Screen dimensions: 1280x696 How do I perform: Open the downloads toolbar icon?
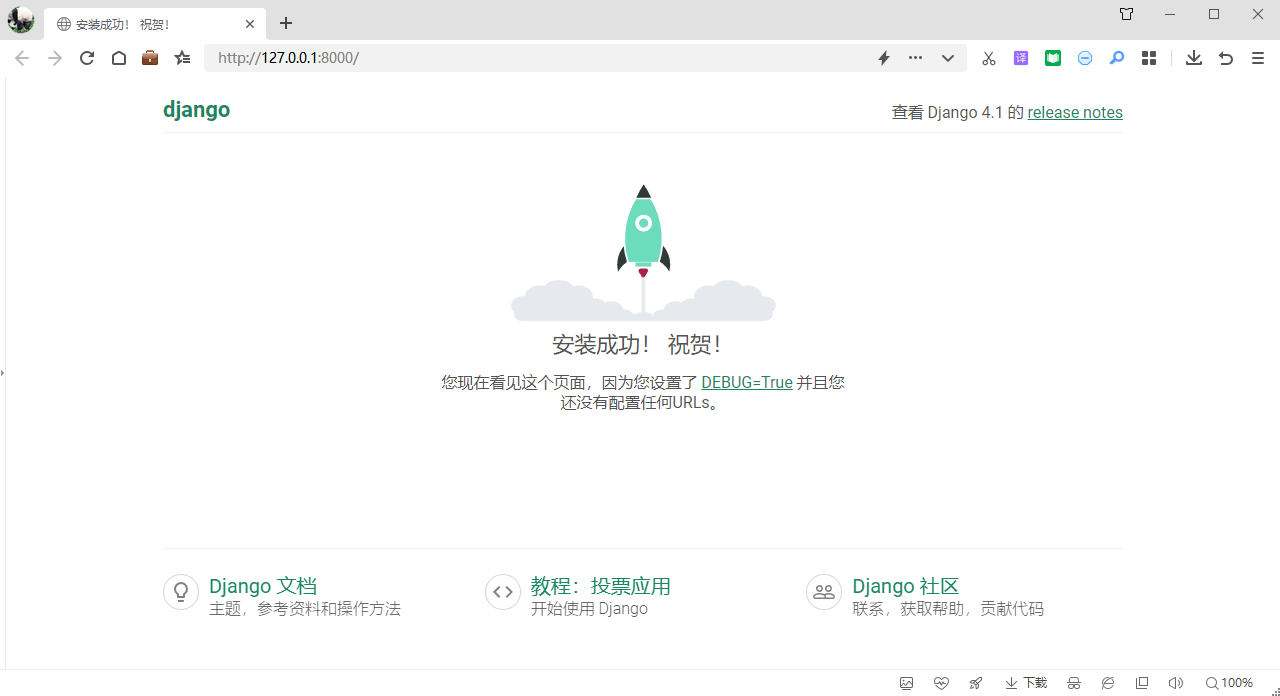click(1194, 58)
